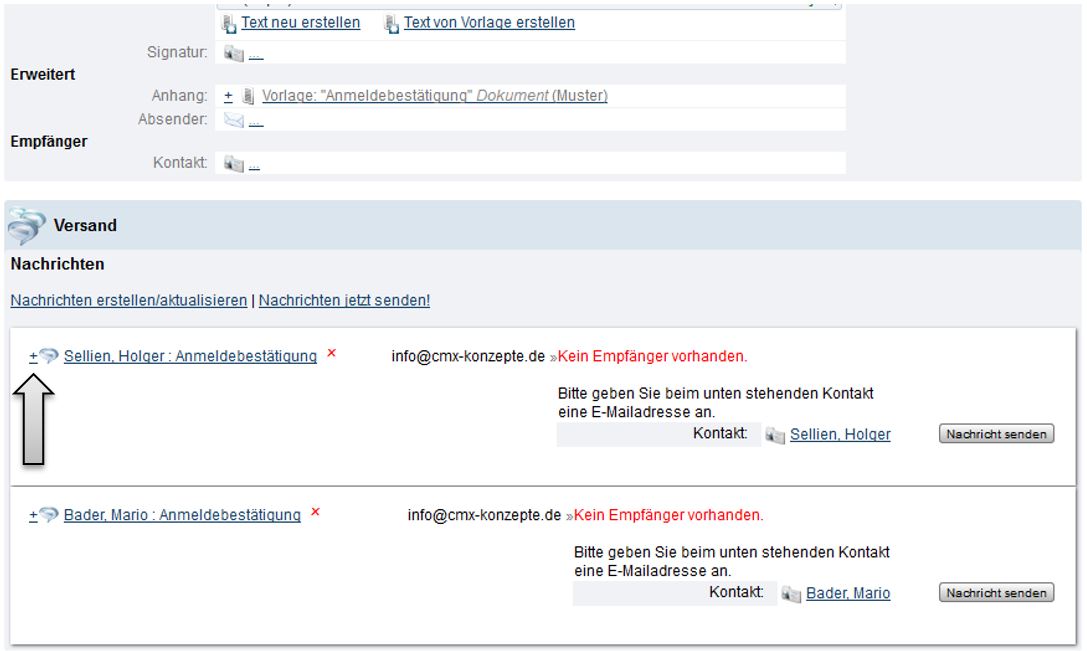Click 'Text von Vorlage erstellen' link
Image resolution: width=1087 pixels, height=651 pixels.
pos(489,22)
